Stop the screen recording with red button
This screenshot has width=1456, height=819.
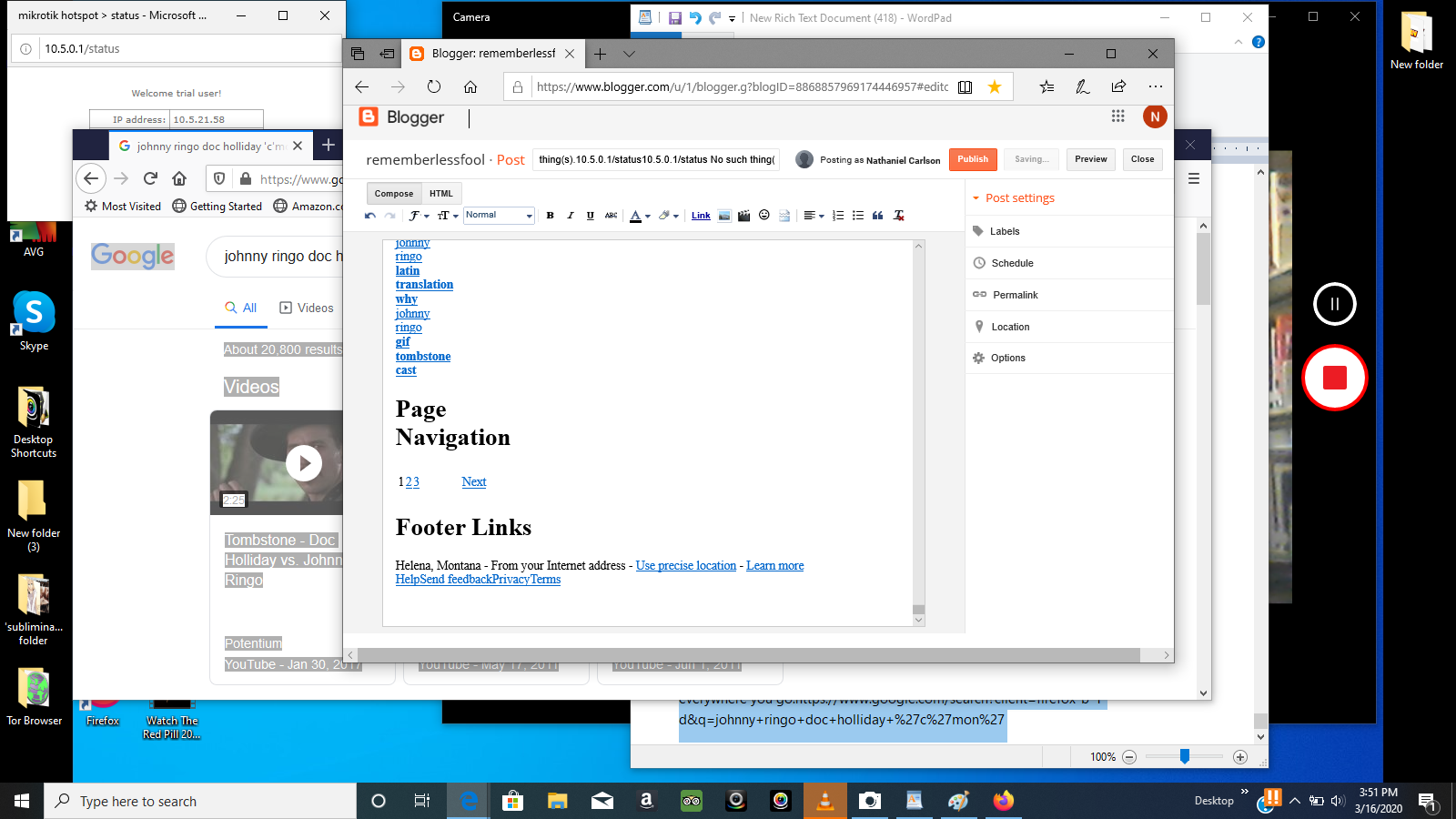[1335, 378]
